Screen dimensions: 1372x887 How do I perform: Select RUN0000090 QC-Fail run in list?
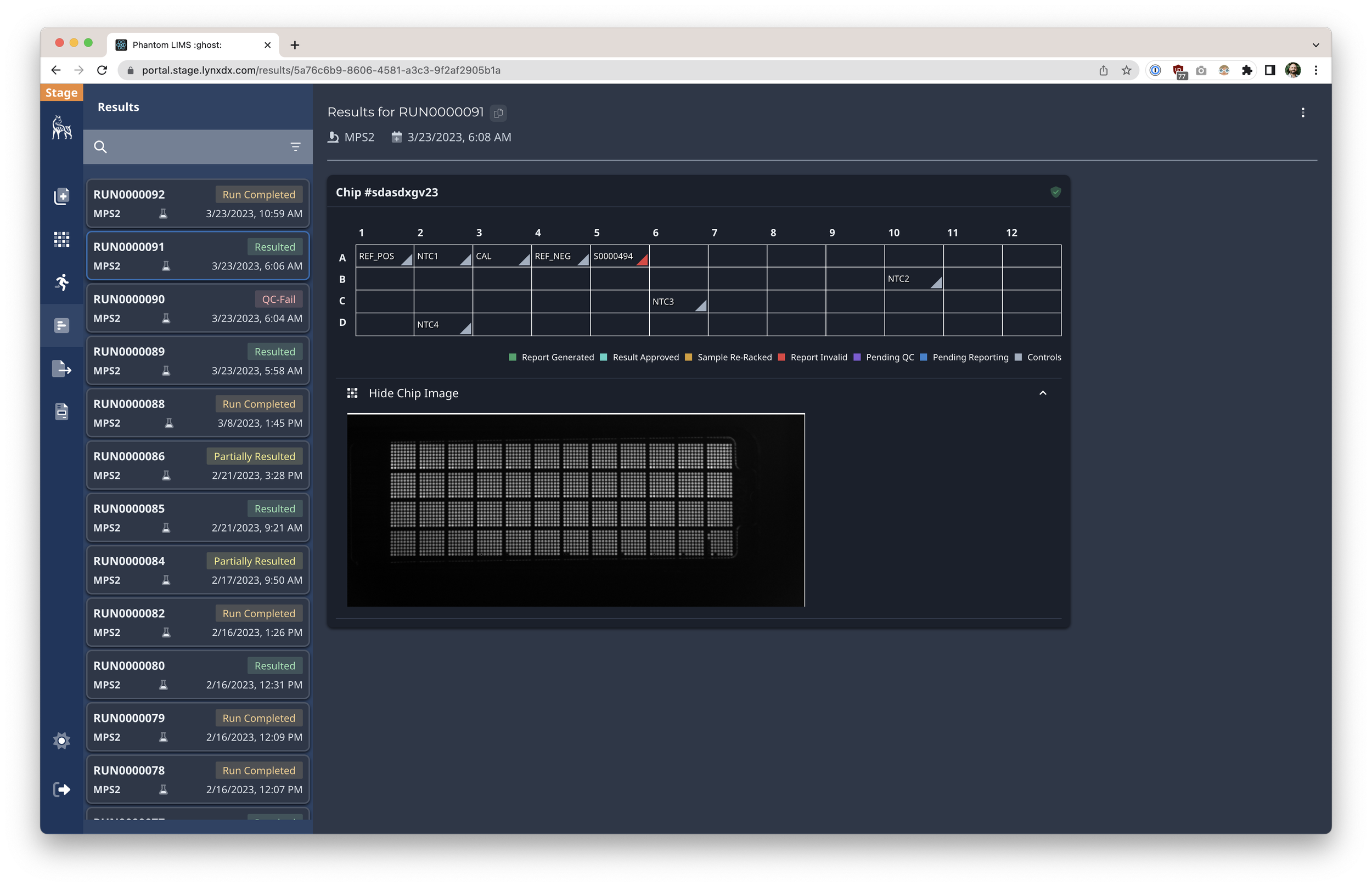tap(198, 308)
